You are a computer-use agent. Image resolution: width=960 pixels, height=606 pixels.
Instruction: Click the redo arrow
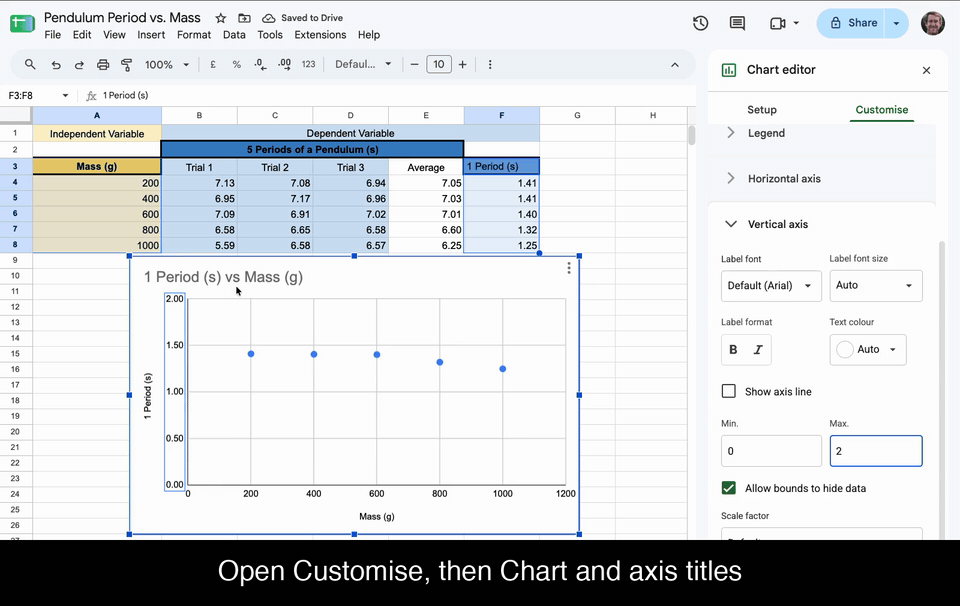[x=79, y=65]
